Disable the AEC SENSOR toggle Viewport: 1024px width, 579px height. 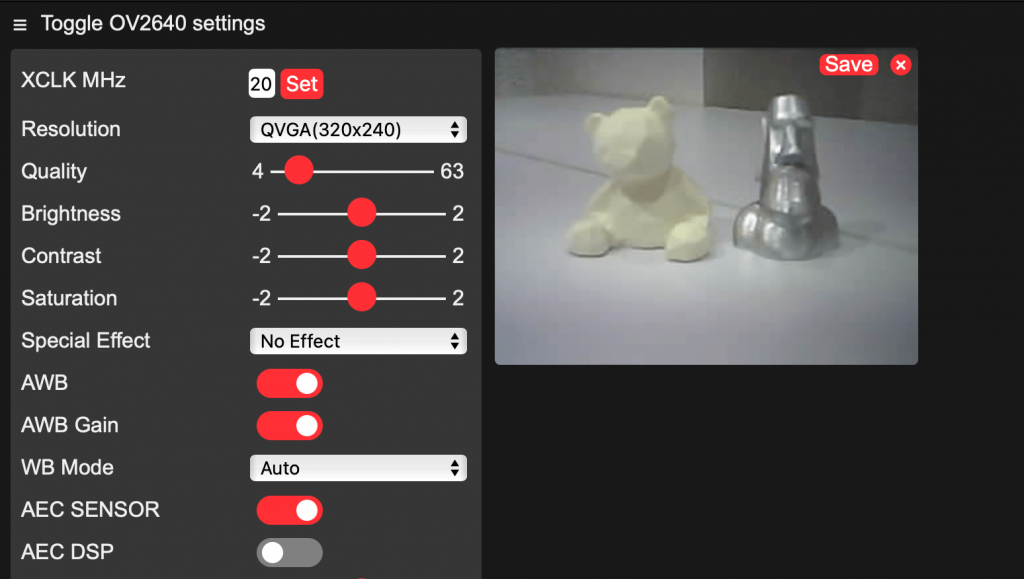point(289,510)
